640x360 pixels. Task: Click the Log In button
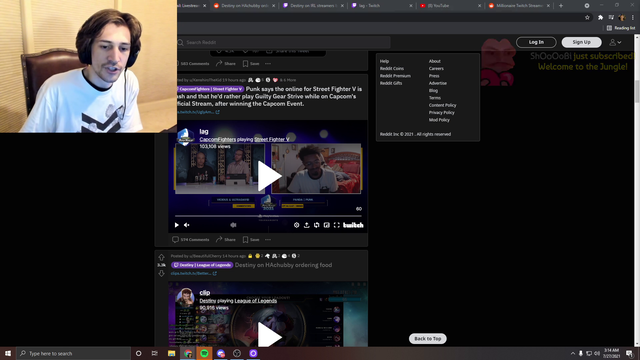[536, 42]
